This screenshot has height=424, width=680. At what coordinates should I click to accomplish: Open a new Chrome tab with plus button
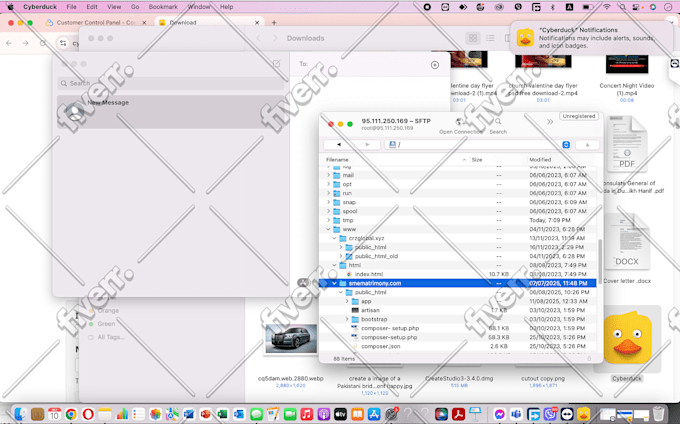(274, 23)
